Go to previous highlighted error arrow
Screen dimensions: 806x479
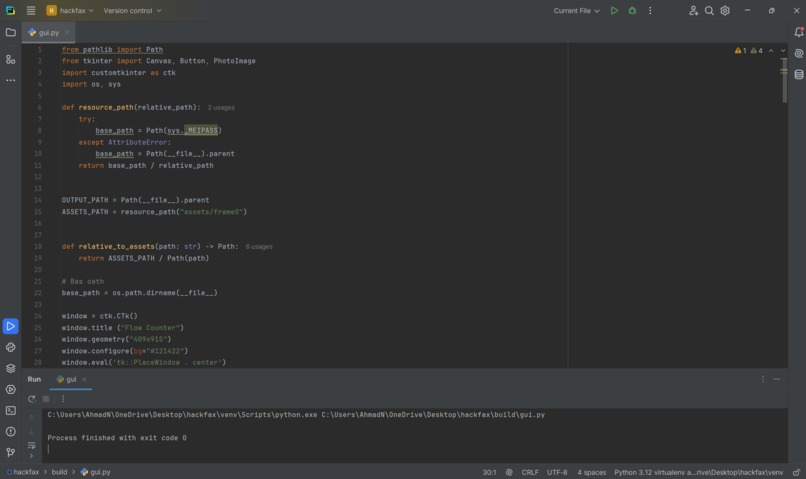click(x=771, y=50)
